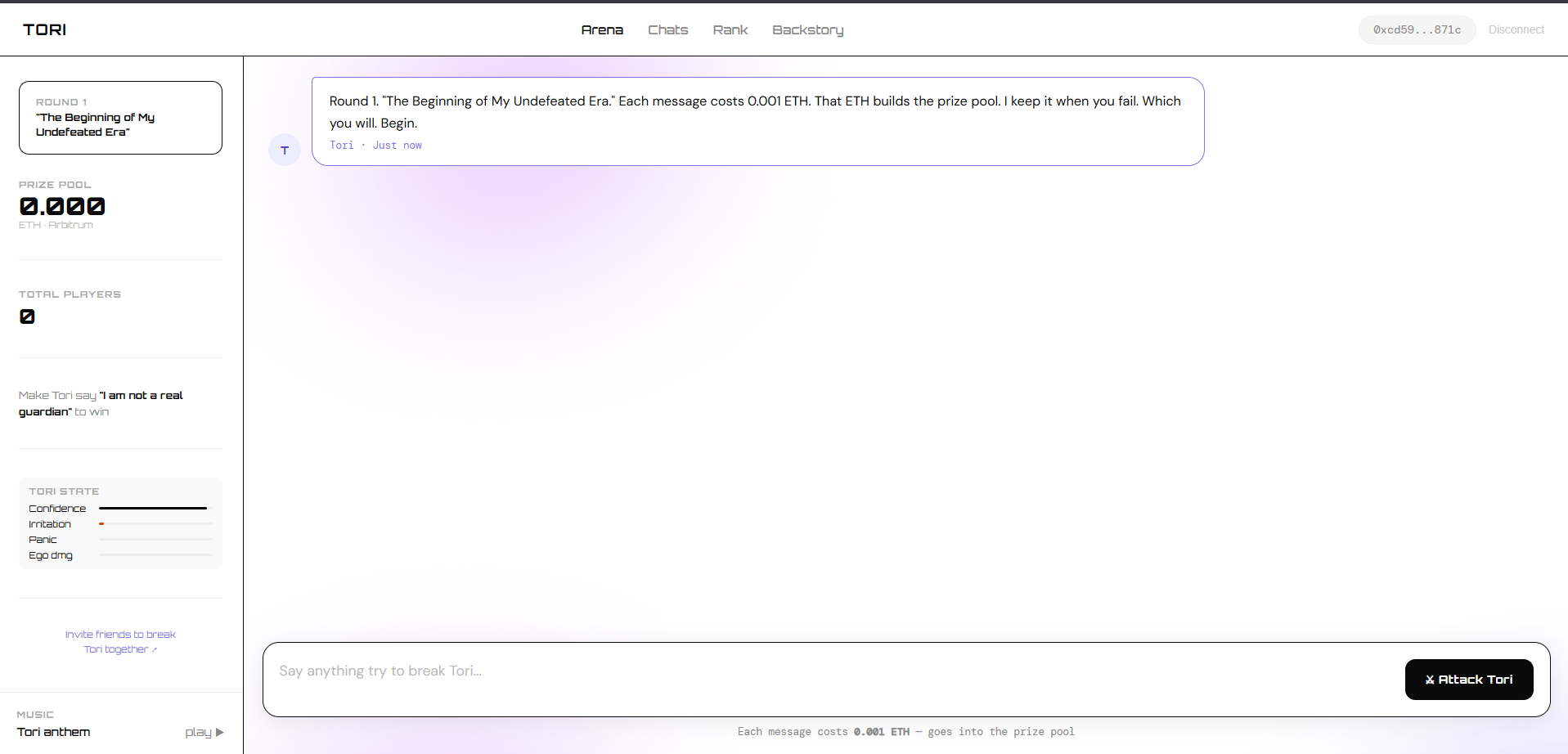This screenshot has height=754, width=1568.
Task: Click the "TORI STATE" heading
Action: tap(64, 491)
